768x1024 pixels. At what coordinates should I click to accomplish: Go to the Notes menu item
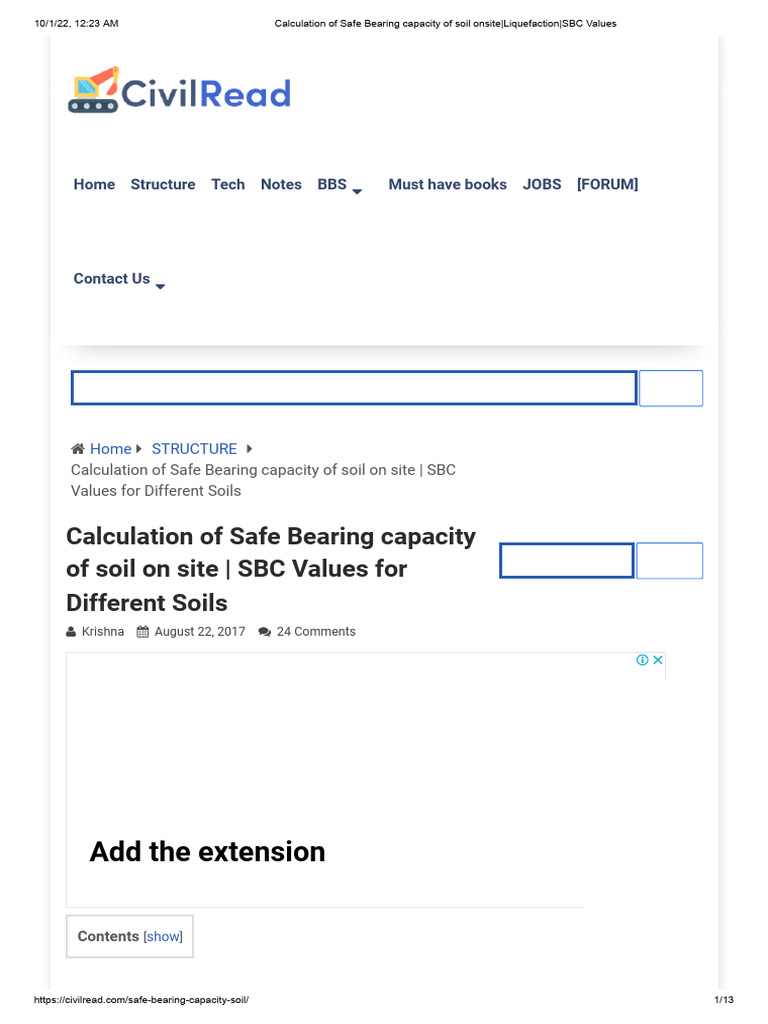click(x=281, y=184)
